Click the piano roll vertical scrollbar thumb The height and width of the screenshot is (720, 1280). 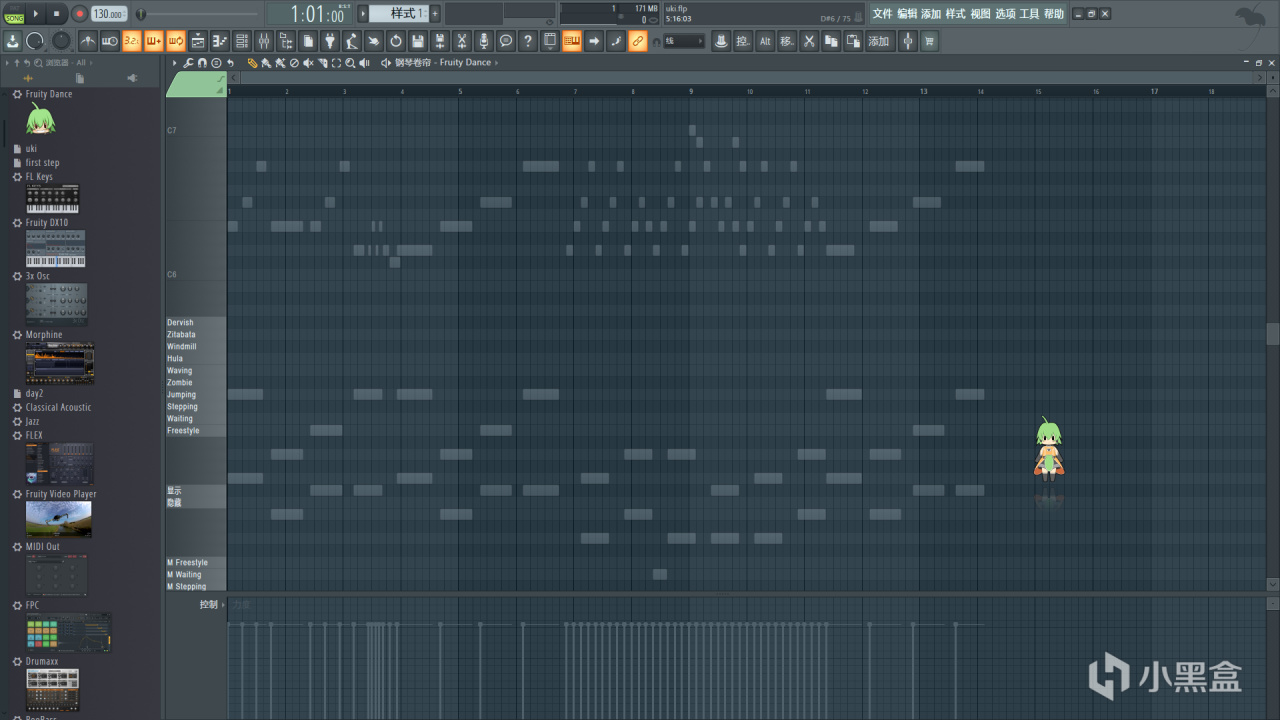[x=1272, y=334]
